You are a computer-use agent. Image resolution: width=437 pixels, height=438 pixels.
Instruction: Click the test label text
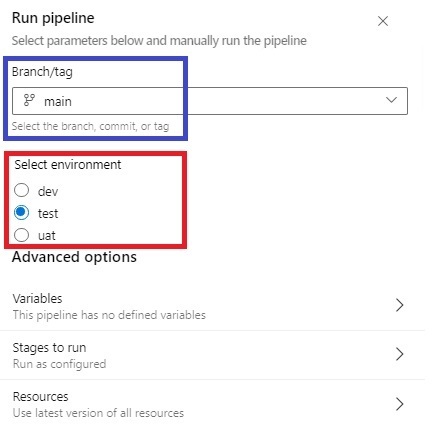pyautogui.click(x=48, y=213)
